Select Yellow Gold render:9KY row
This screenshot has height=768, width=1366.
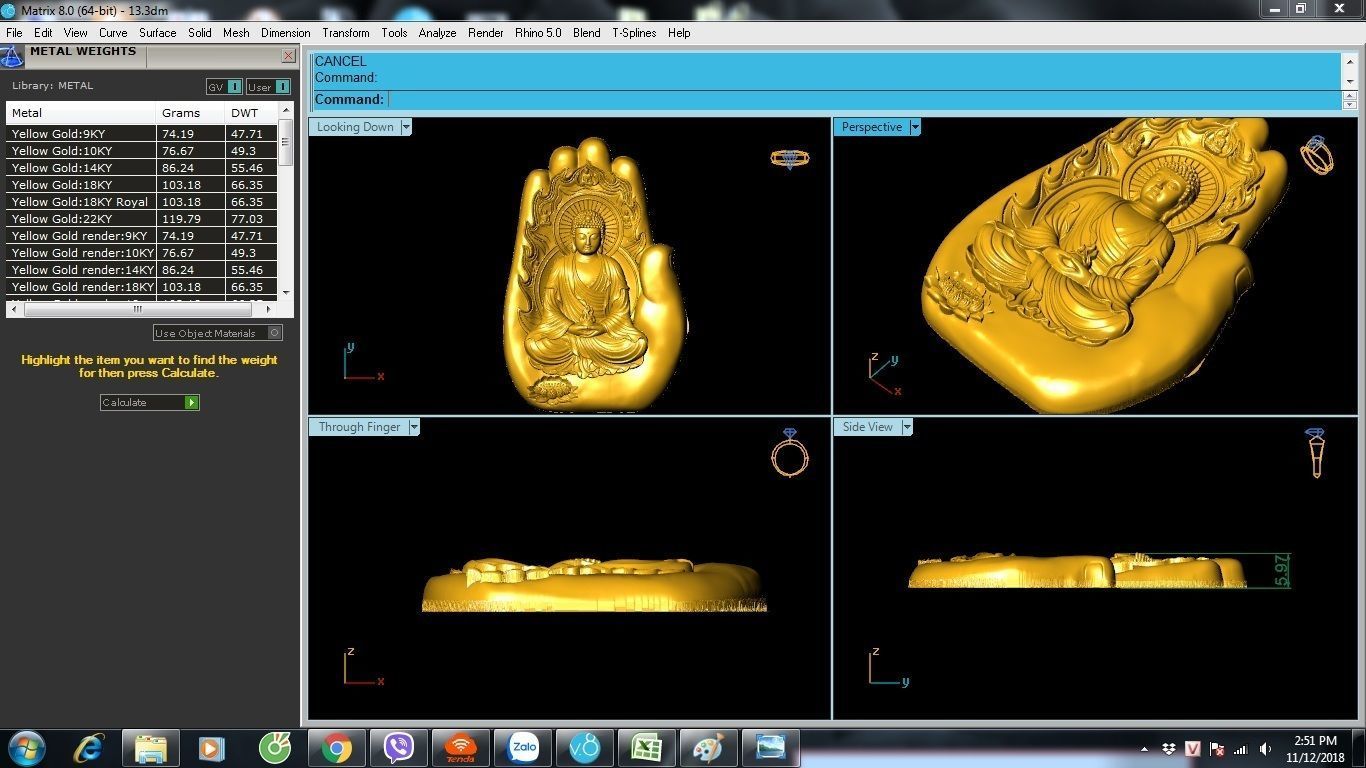pos(141,236)
